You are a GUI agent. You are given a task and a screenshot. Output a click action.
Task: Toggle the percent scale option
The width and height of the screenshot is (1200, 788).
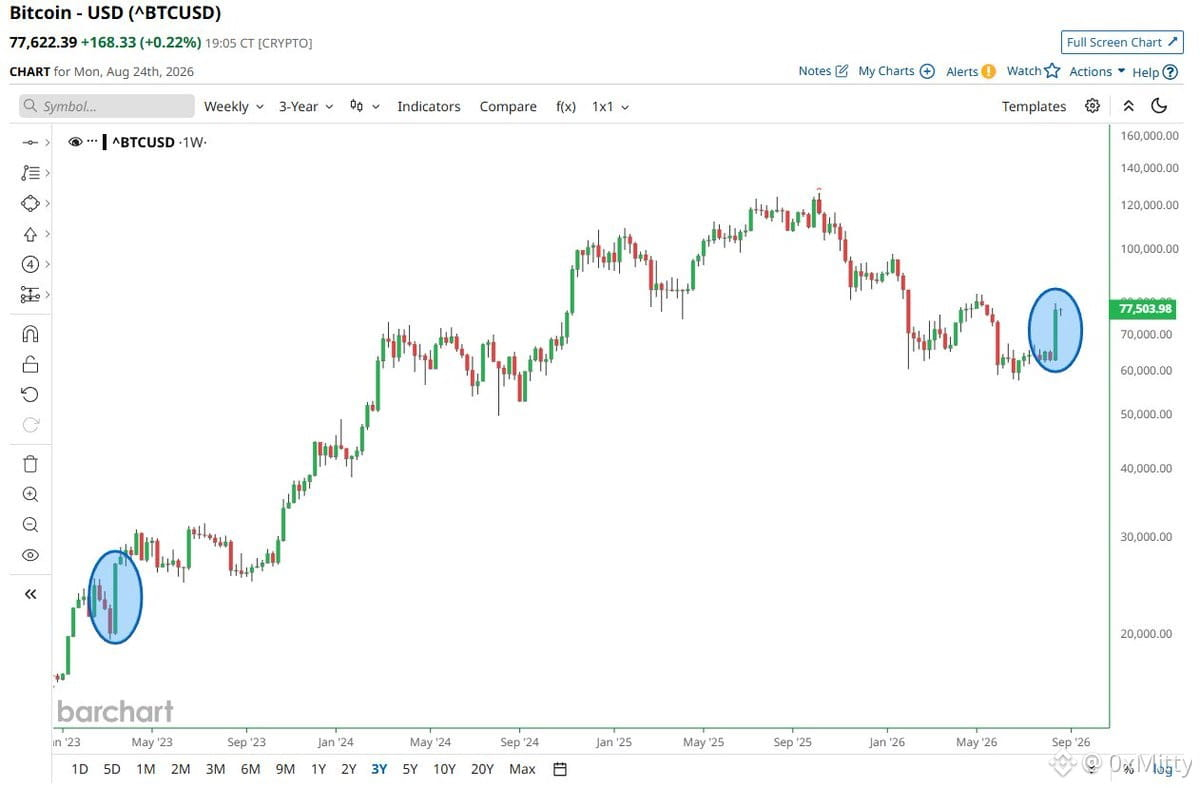point(1128,768)
